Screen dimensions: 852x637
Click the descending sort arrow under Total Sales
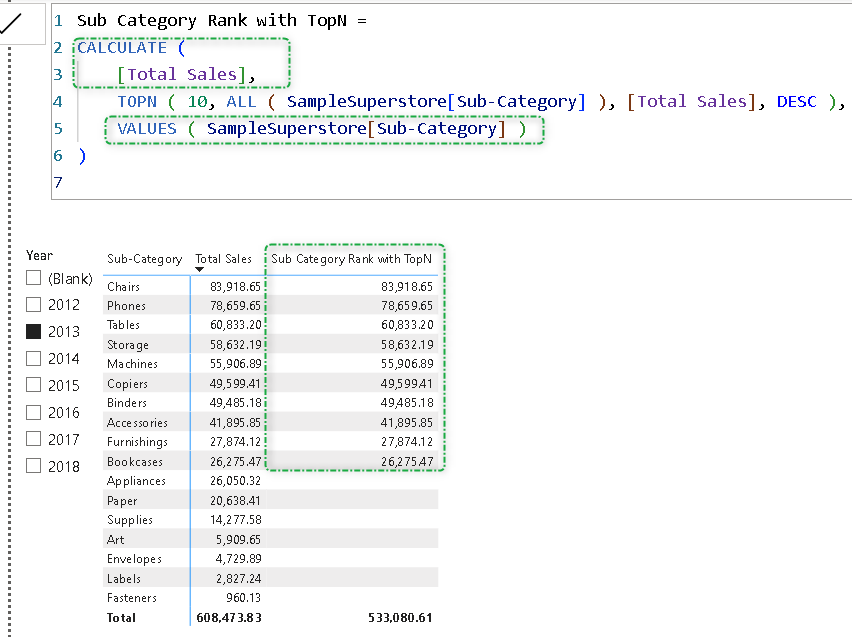click(x=200, y=270)
